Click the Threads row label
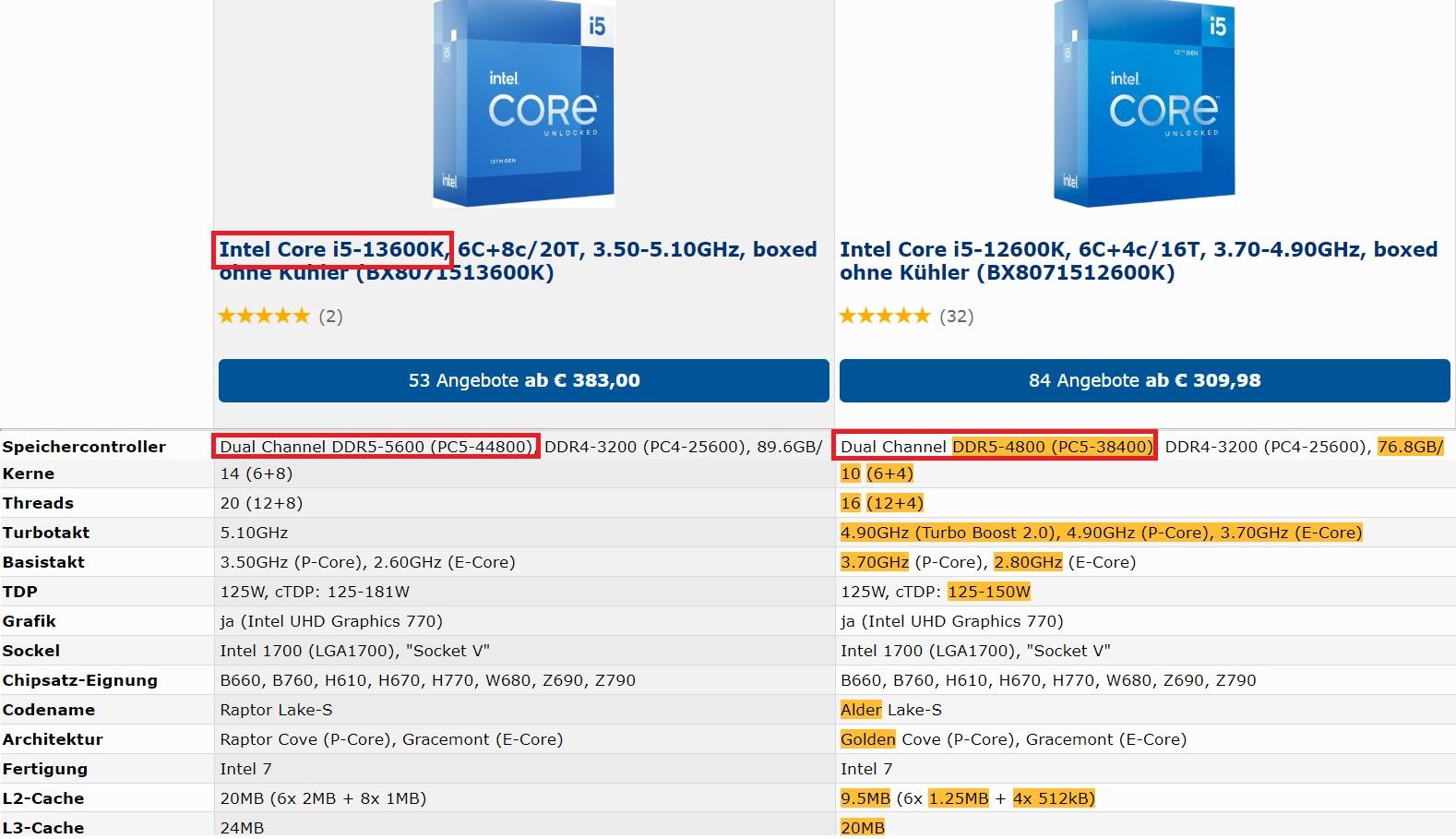 pos(38,503)
